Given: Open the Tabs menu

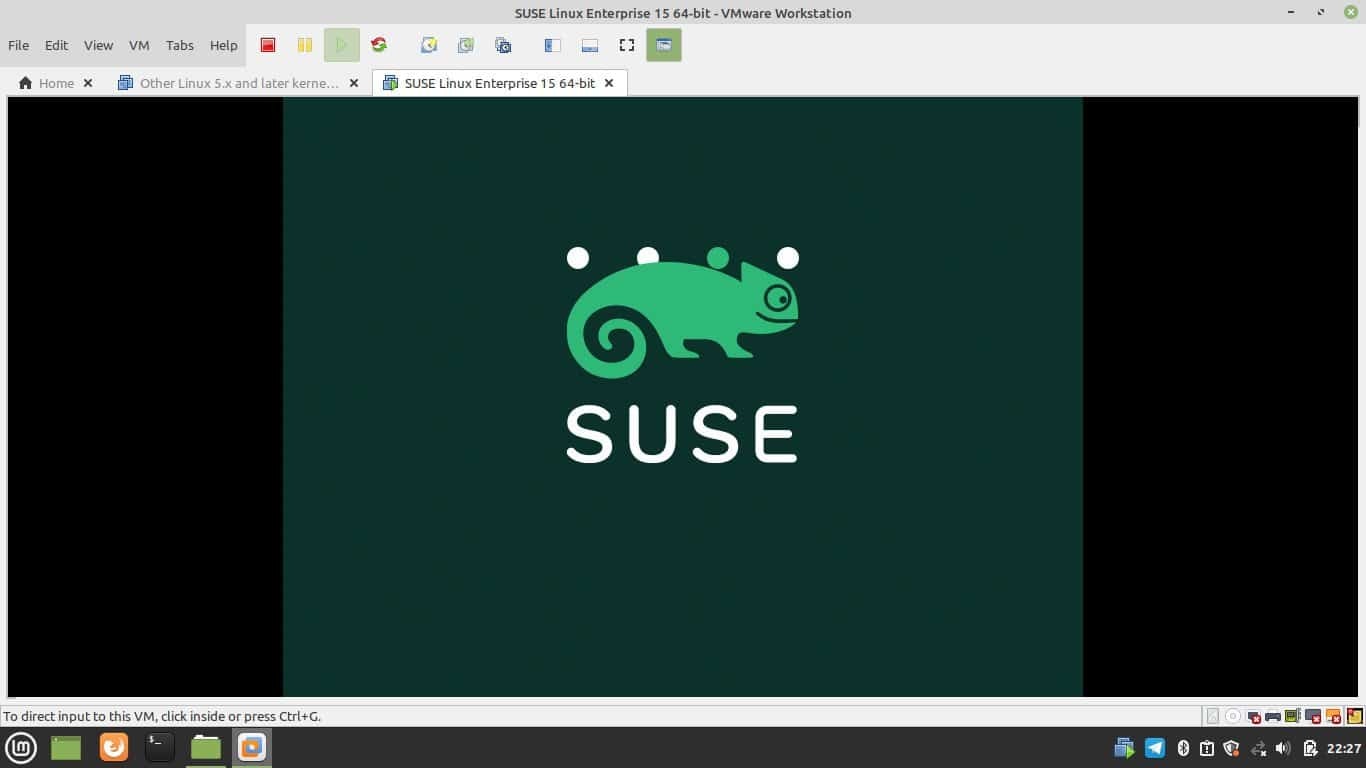Looking at the screenshot, I should click(x=180, y=45).
